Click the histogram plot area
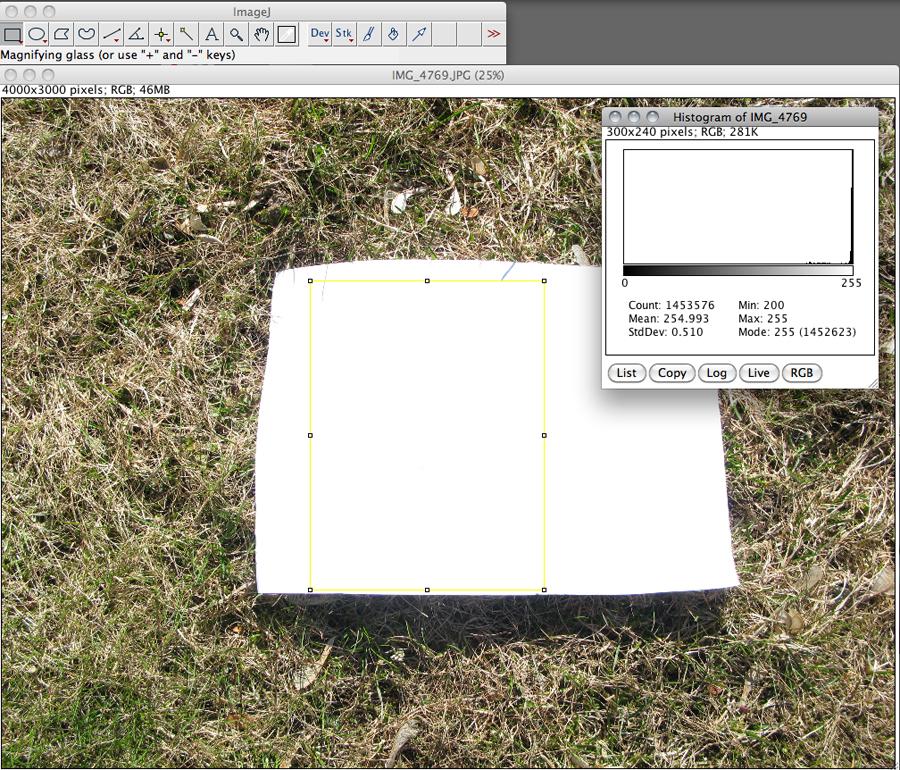 tap(738, 207)
